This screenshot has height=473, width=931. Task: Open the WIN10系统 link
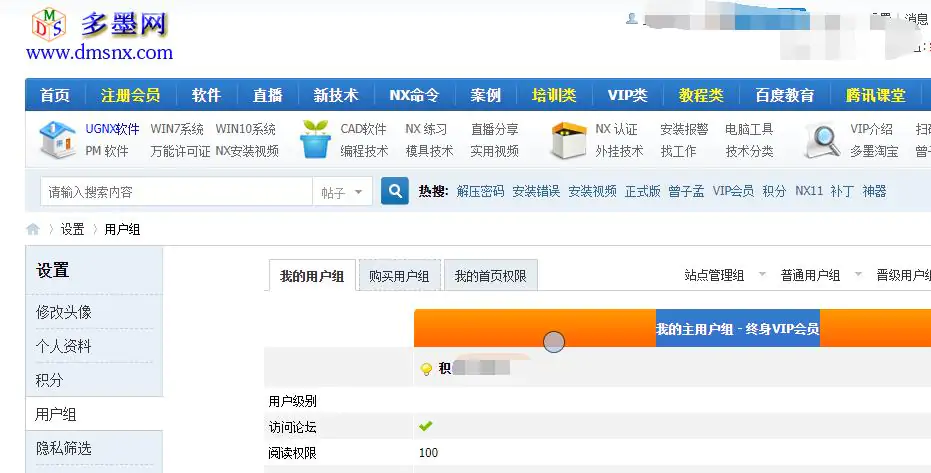(x=245, y=129)
